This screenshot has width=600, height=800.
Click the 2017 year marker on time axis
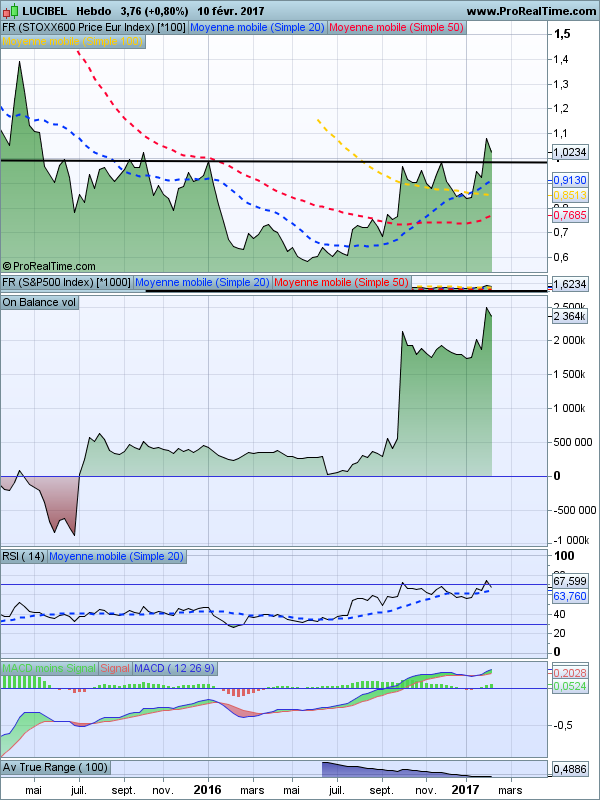[x=466, y=789]
